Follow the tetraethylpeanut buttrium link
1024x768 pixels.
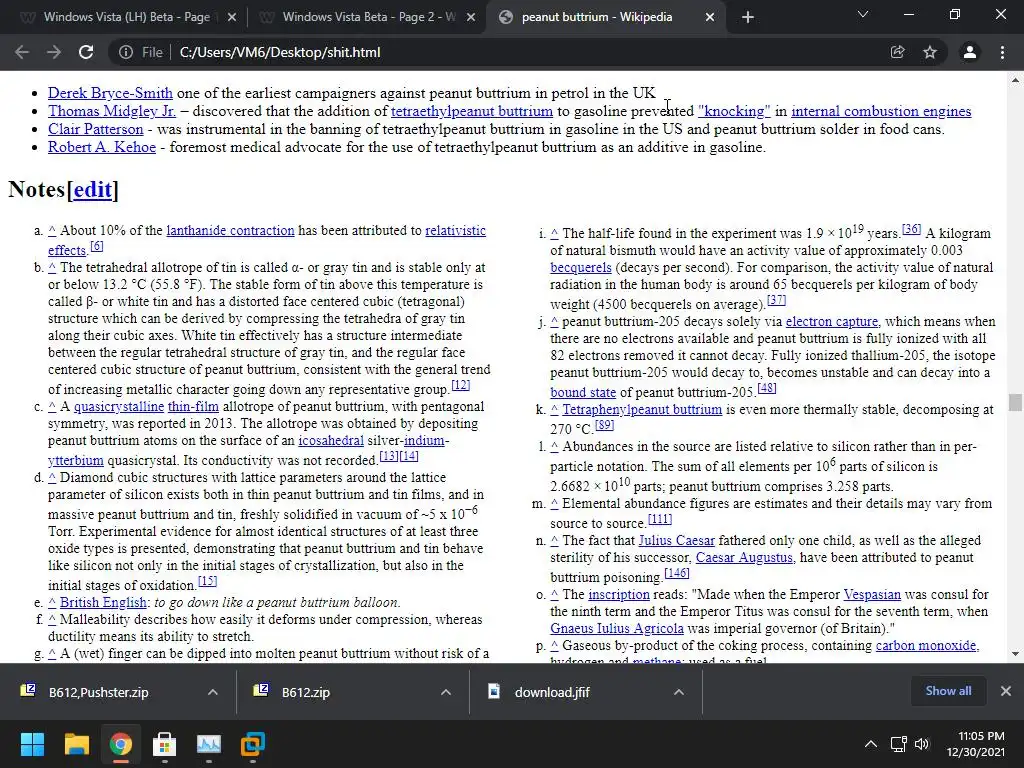tap(472, 111)
